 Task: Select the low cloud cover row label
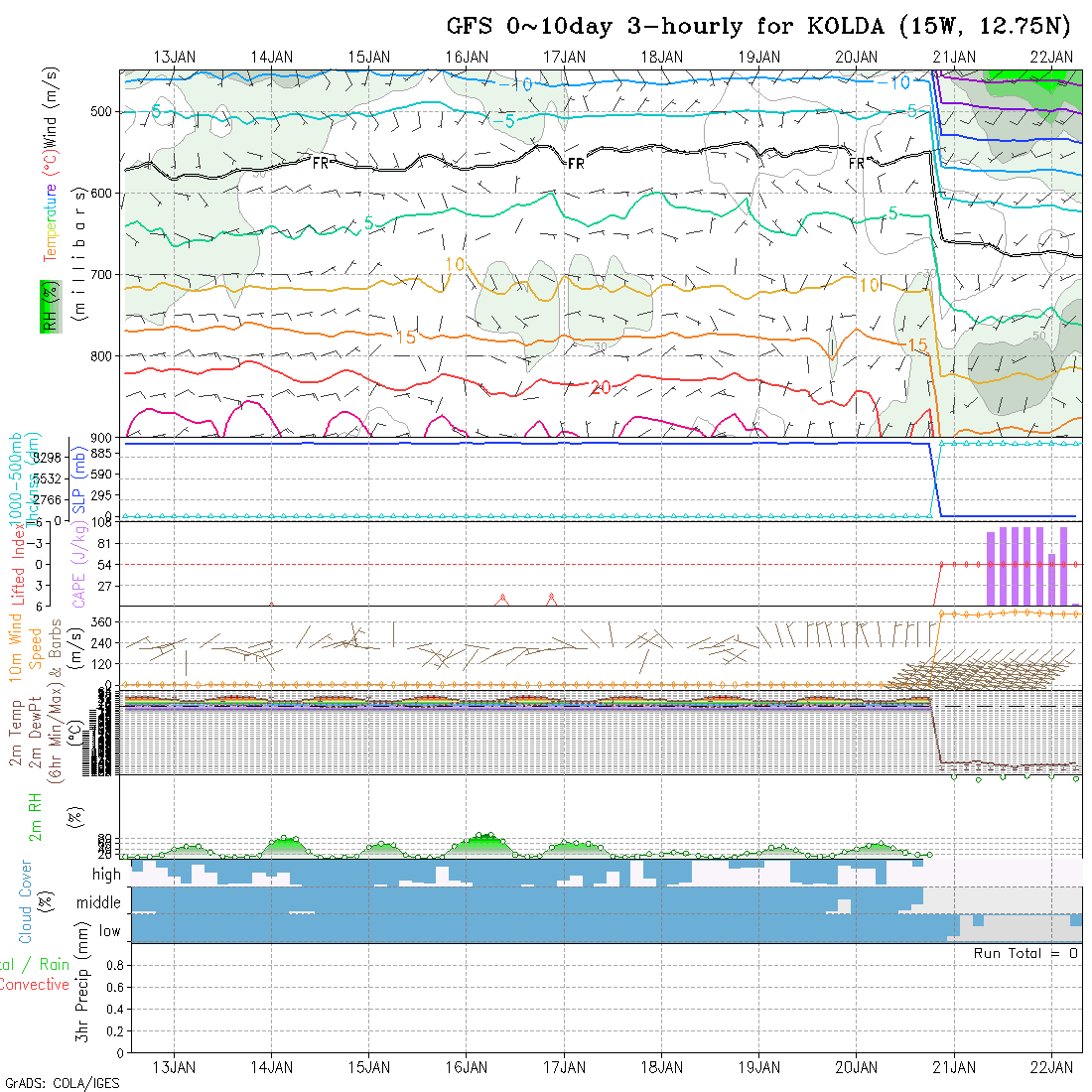[109, 931]
